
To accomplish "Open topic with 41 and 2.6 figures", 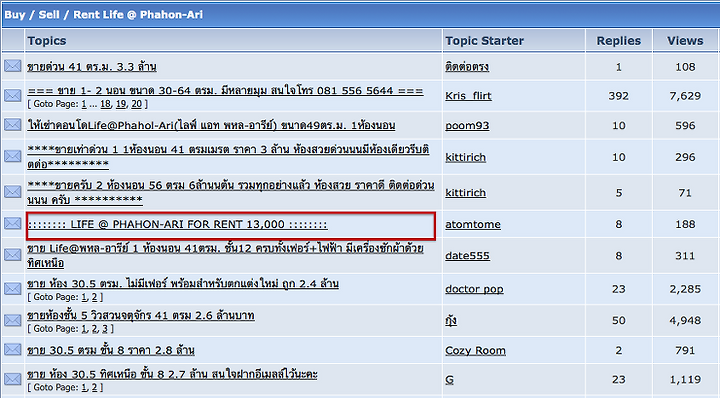I will tap(141, 315).
